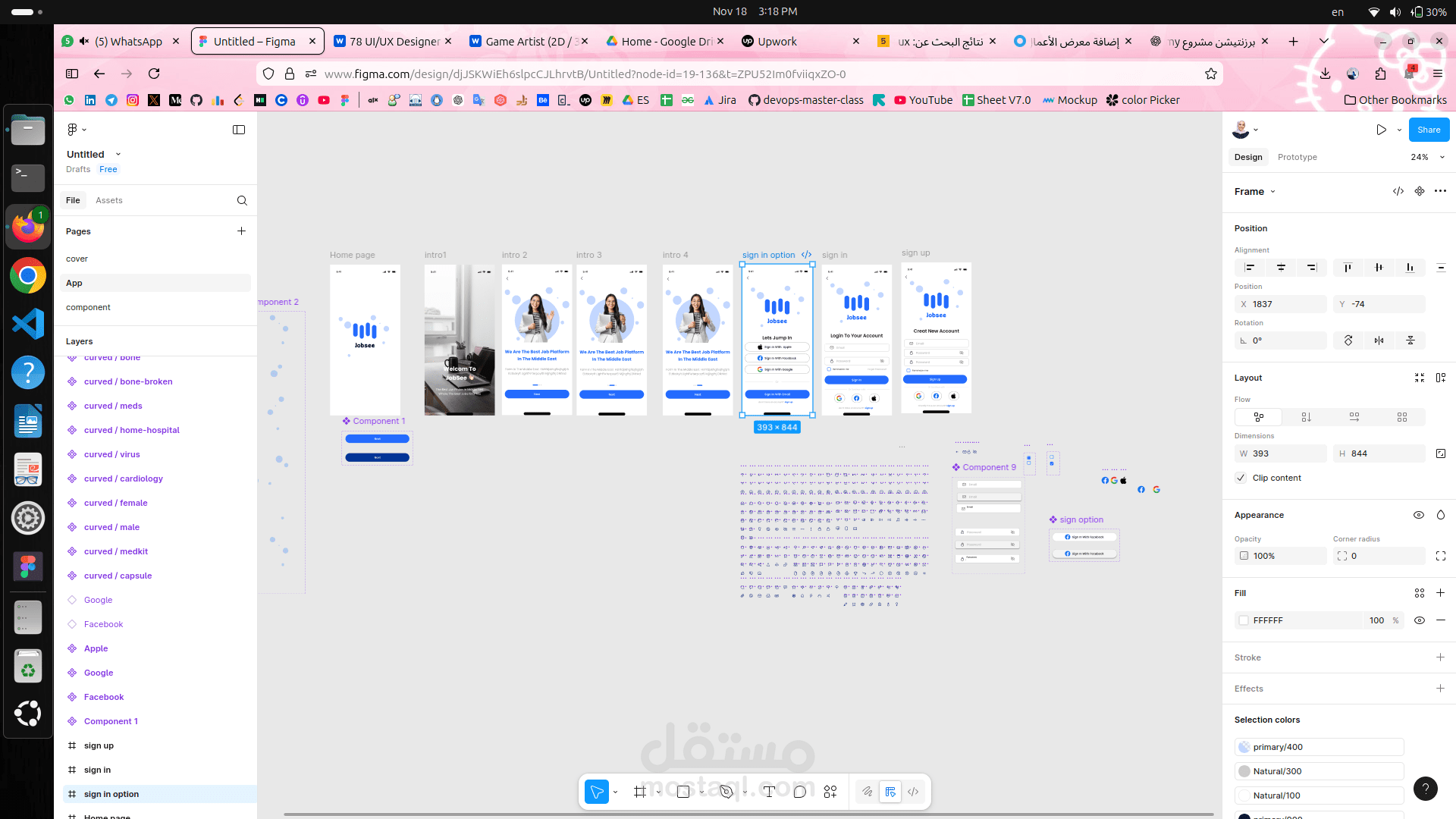Image resolution: width=1456 pixels, height=819 pixels.
Task: Set flow to vertical layout
Action: click(x=1306, y=417)
